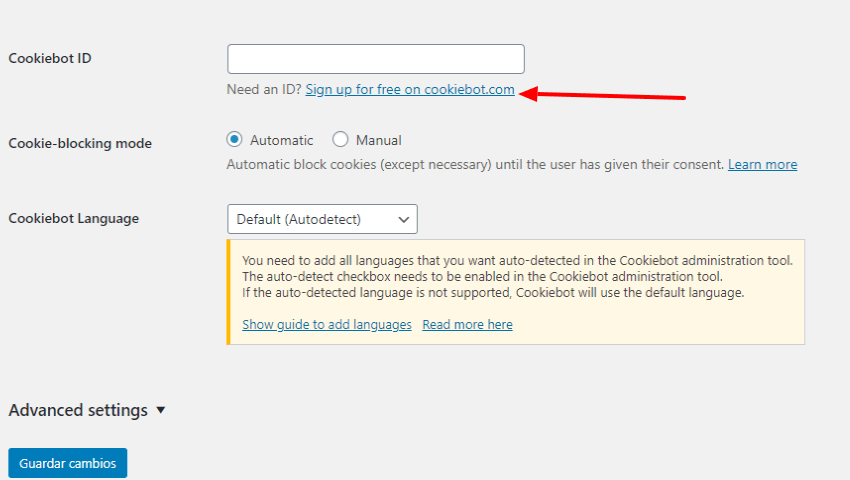This screenshot has height=480, width=850.
Task: Click the 'Need an ID?' helper text
Action: point(264,89)
